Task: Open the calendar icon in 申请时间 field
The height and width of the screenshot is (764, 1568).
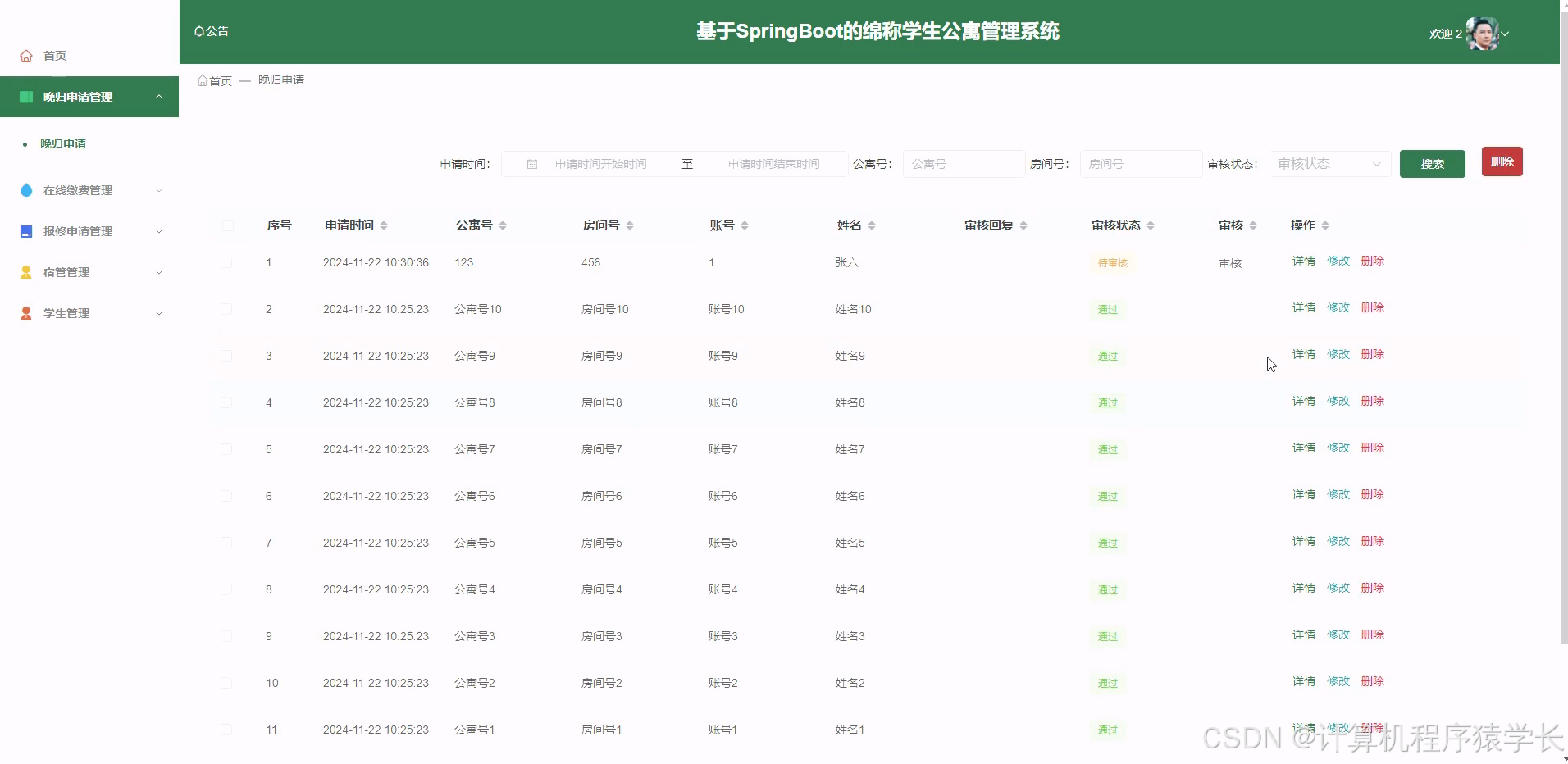Action: tap(531, 163)
